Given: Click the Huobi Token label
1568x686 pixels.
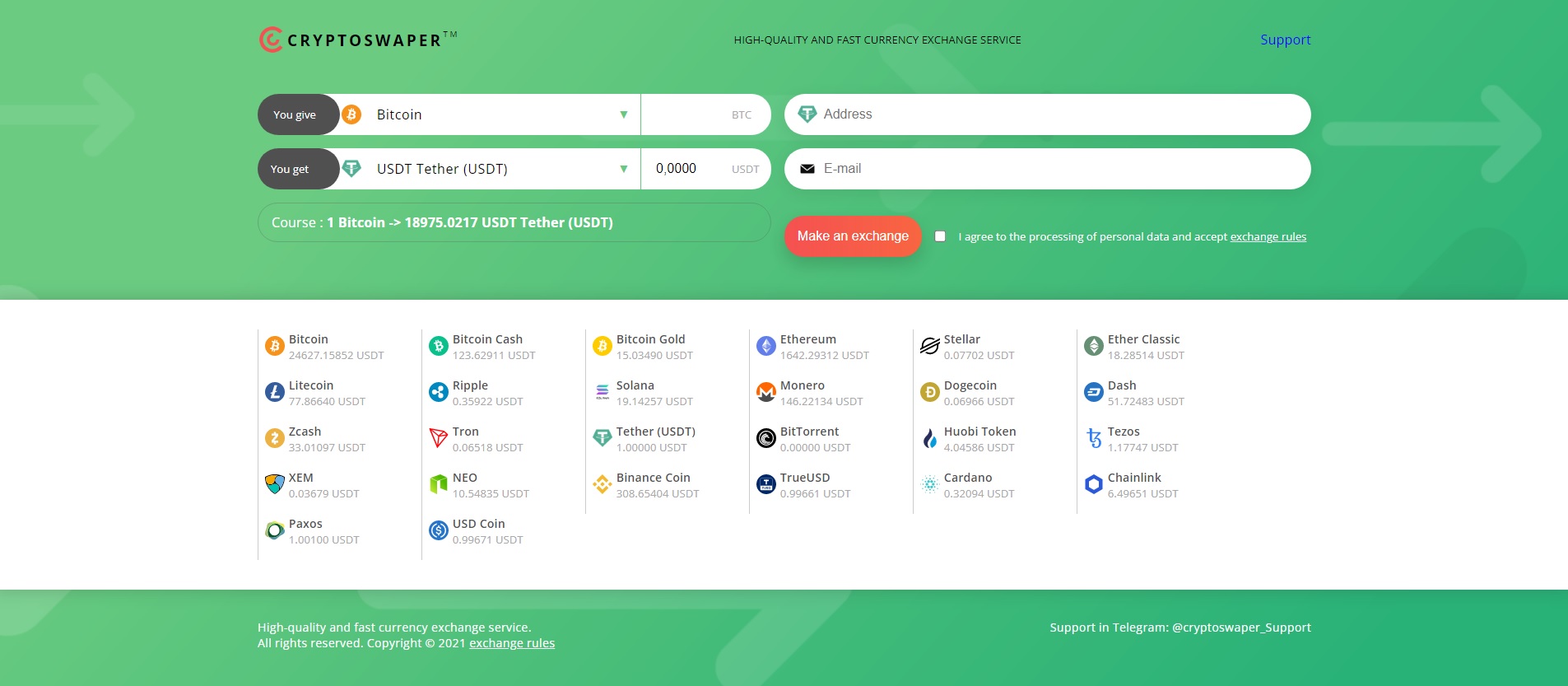Looking at the screenshot, I should click(980, 432).
